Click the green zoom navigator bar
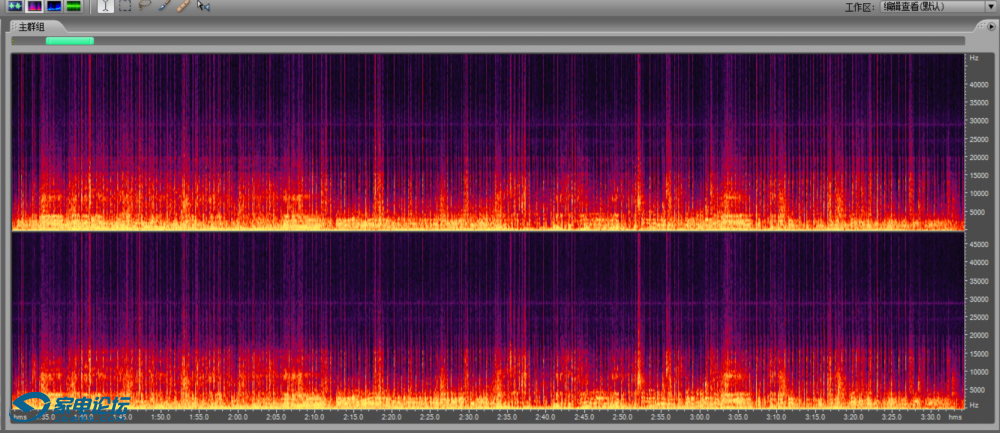 pos(70,41)
